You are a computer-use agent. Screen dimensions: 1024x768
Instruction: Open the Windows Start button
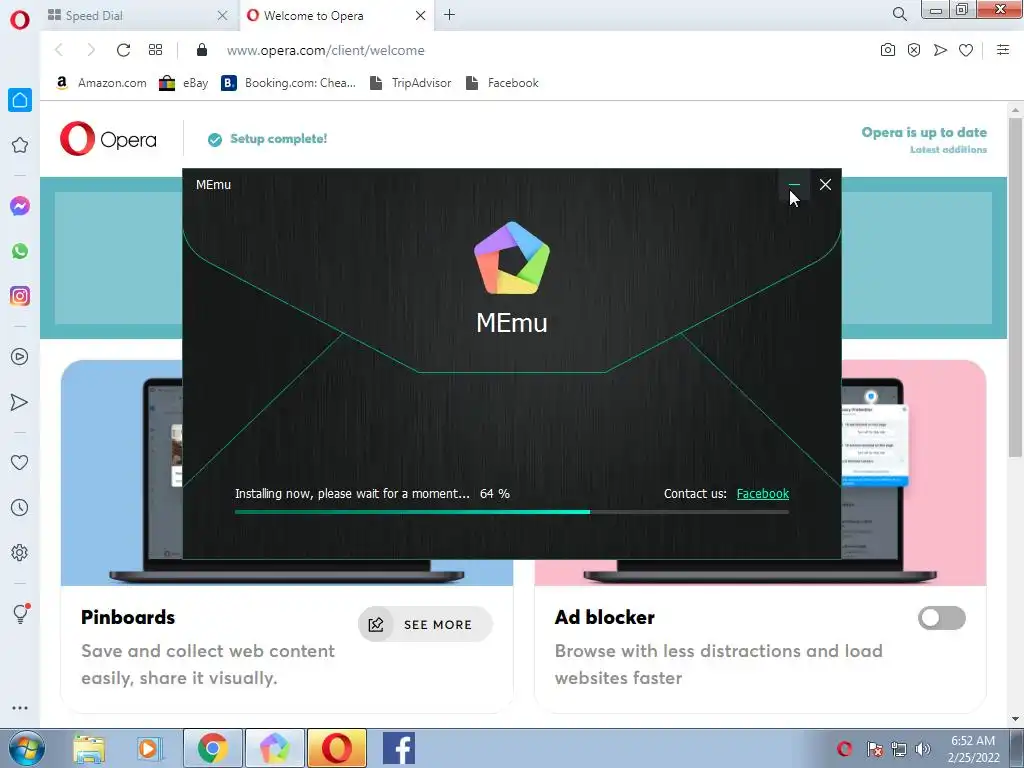click(x=25, y=748)
